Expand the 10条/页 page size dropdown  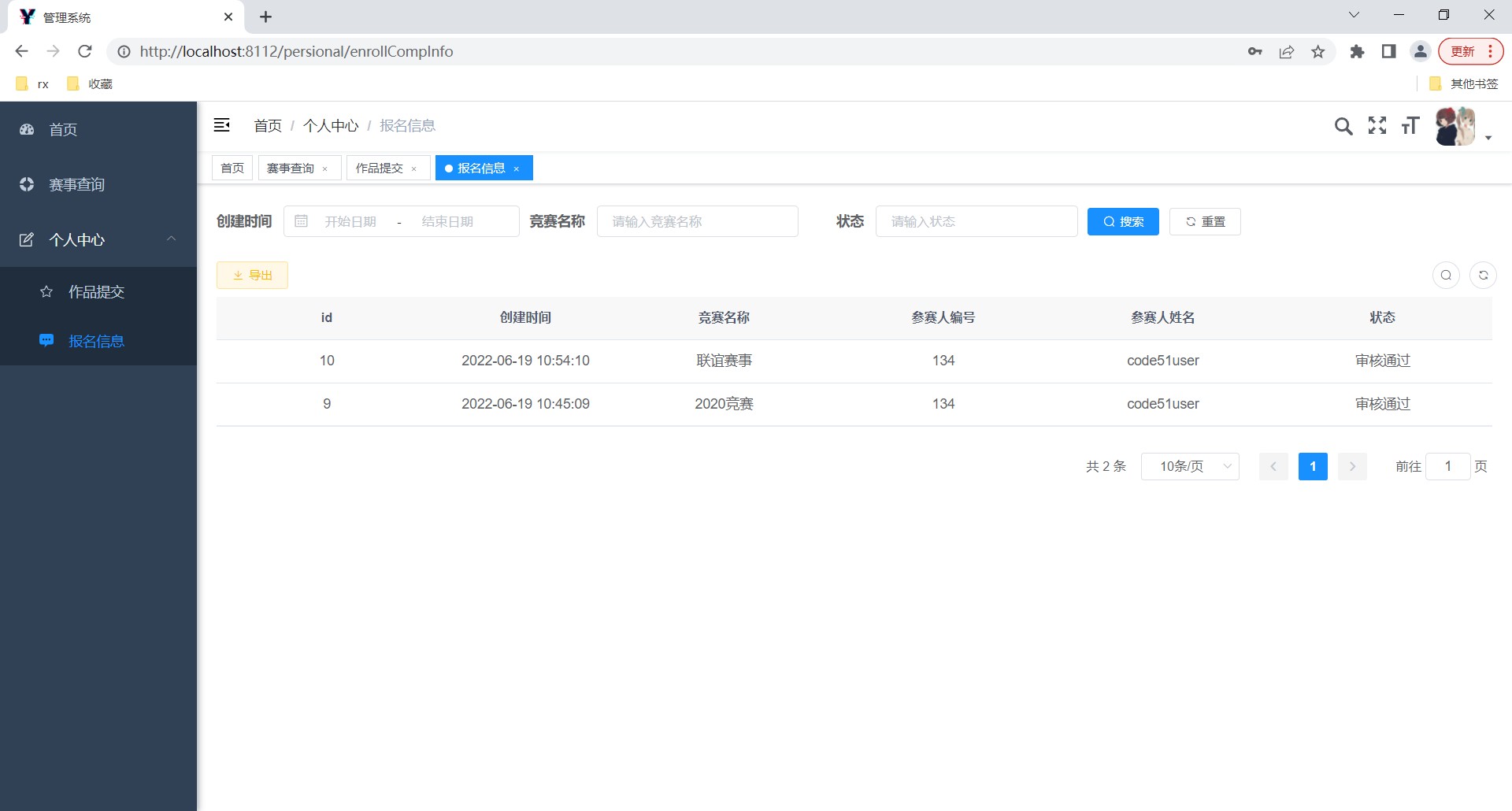1190,466
